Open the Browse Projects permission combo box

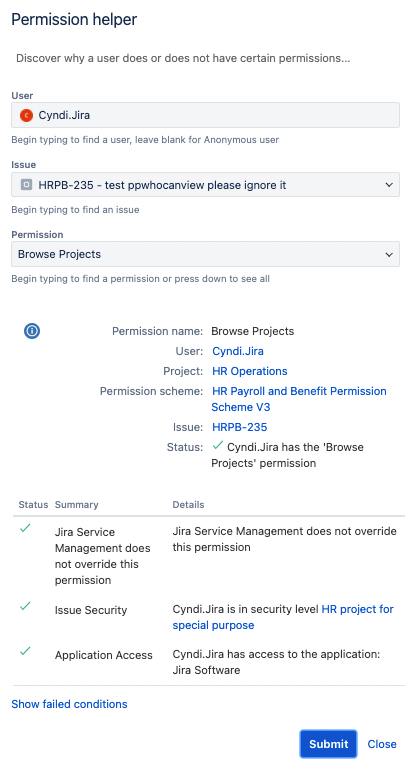pyautogui.click(x=205, y=254)
